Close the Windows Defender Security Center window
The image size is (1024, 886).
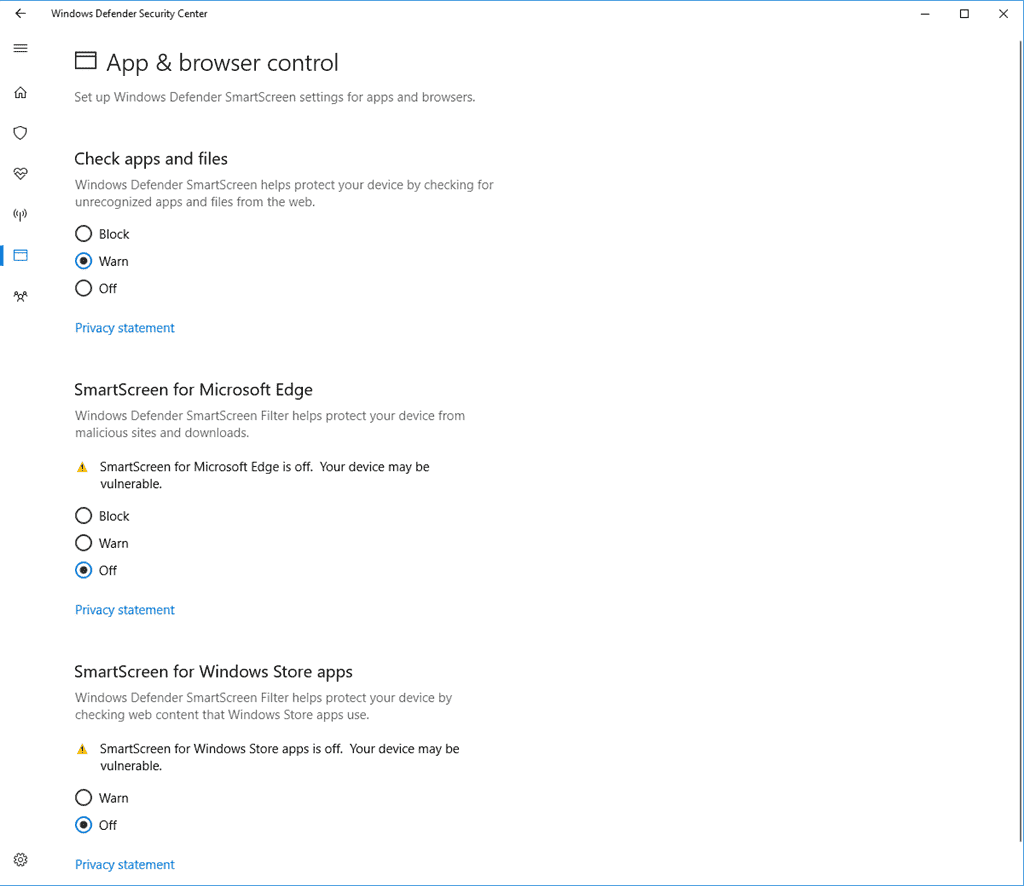[1003, 14]
